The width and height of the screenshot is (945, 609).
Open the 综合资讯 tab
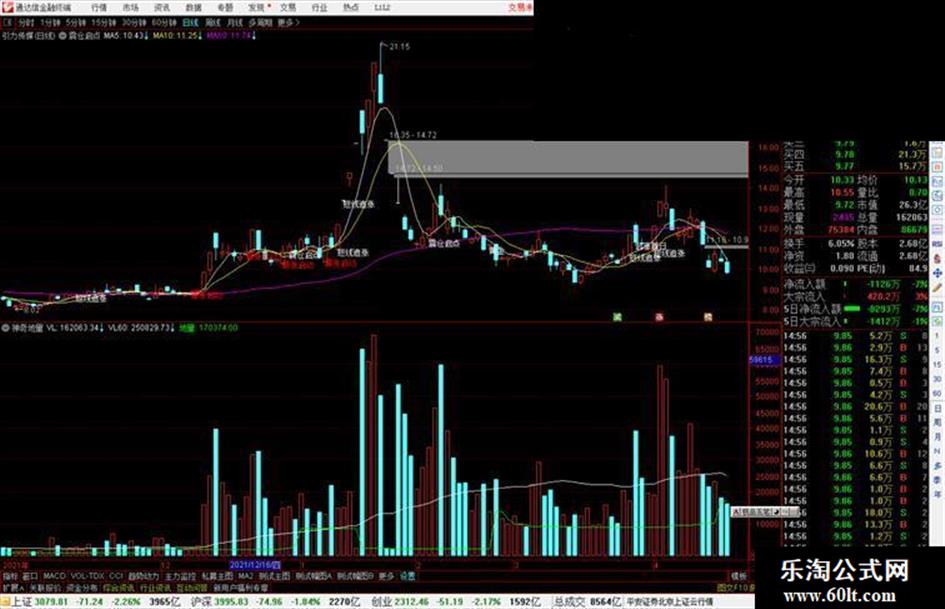(x=118, y=587)
